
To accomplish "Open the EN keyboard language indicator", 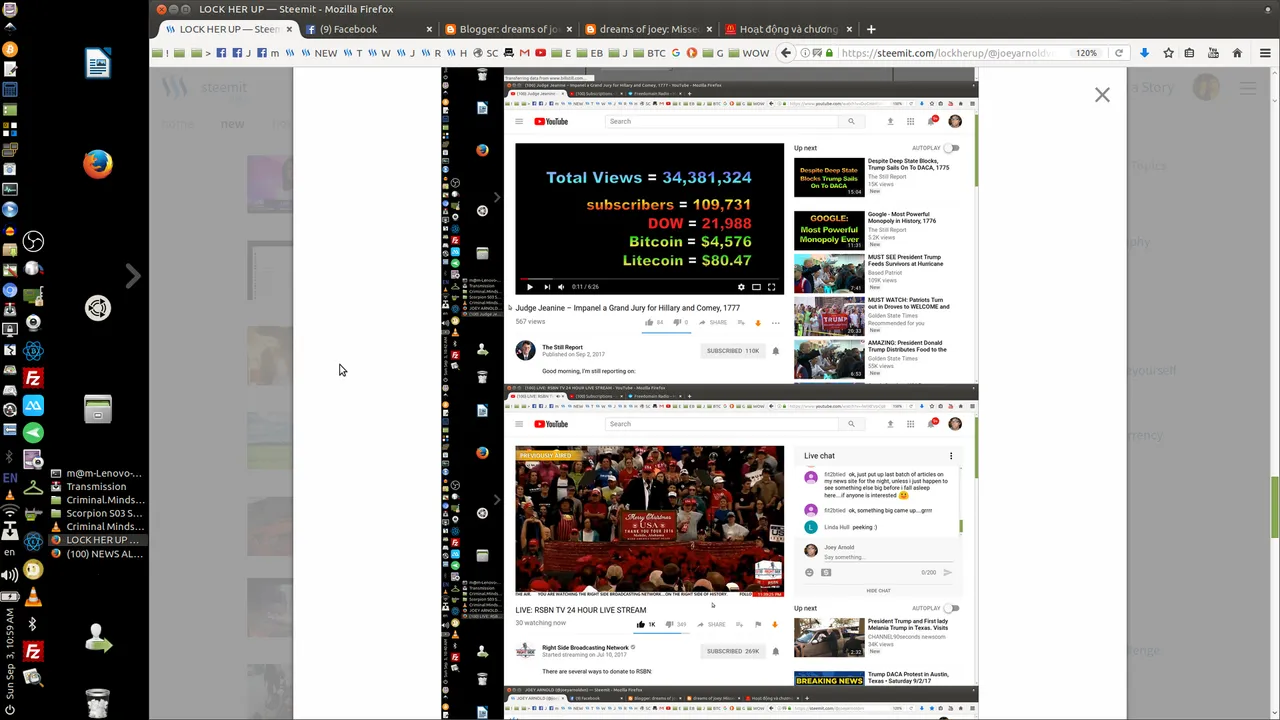I will pos(10,478).
